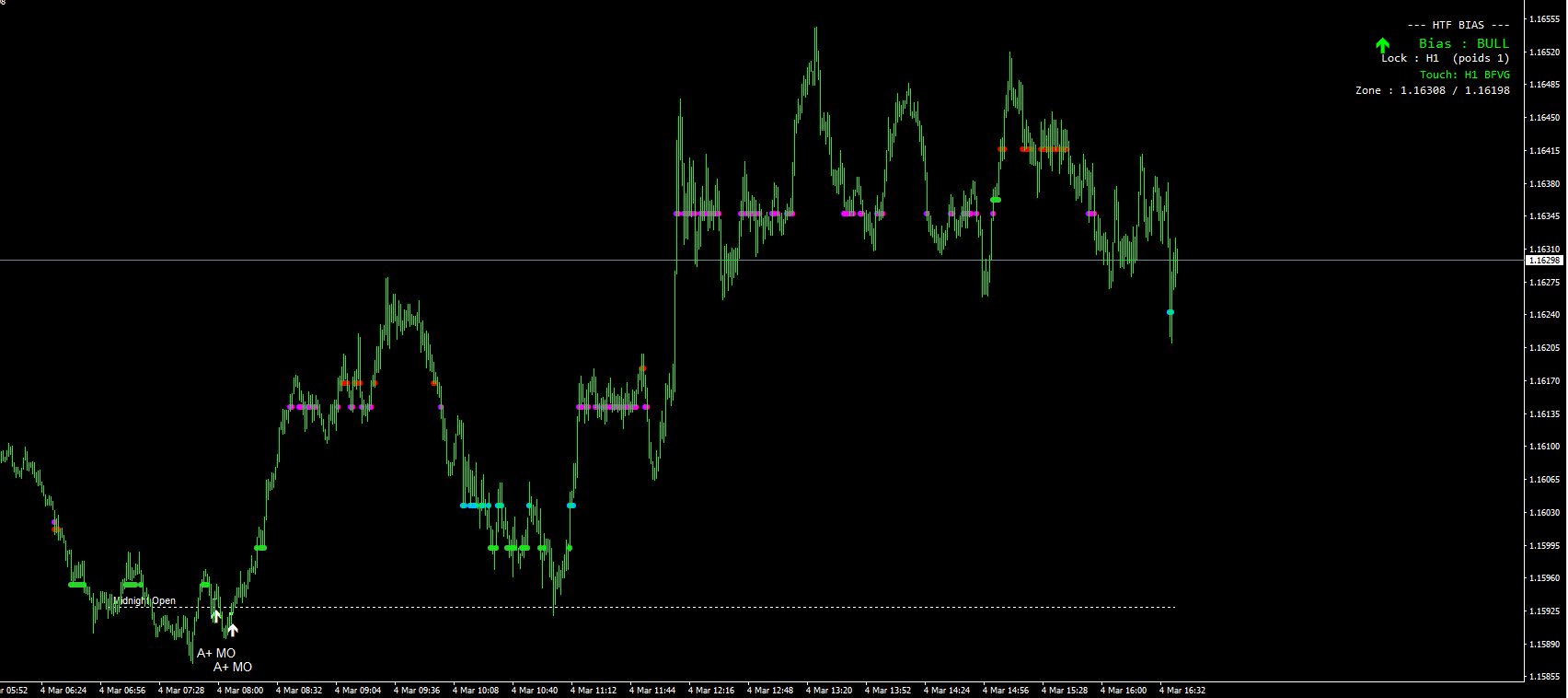The height and width of the screenshot is (698, 1568).
Task: Select the green marker near the 08:00 rally
Action: 260,548
